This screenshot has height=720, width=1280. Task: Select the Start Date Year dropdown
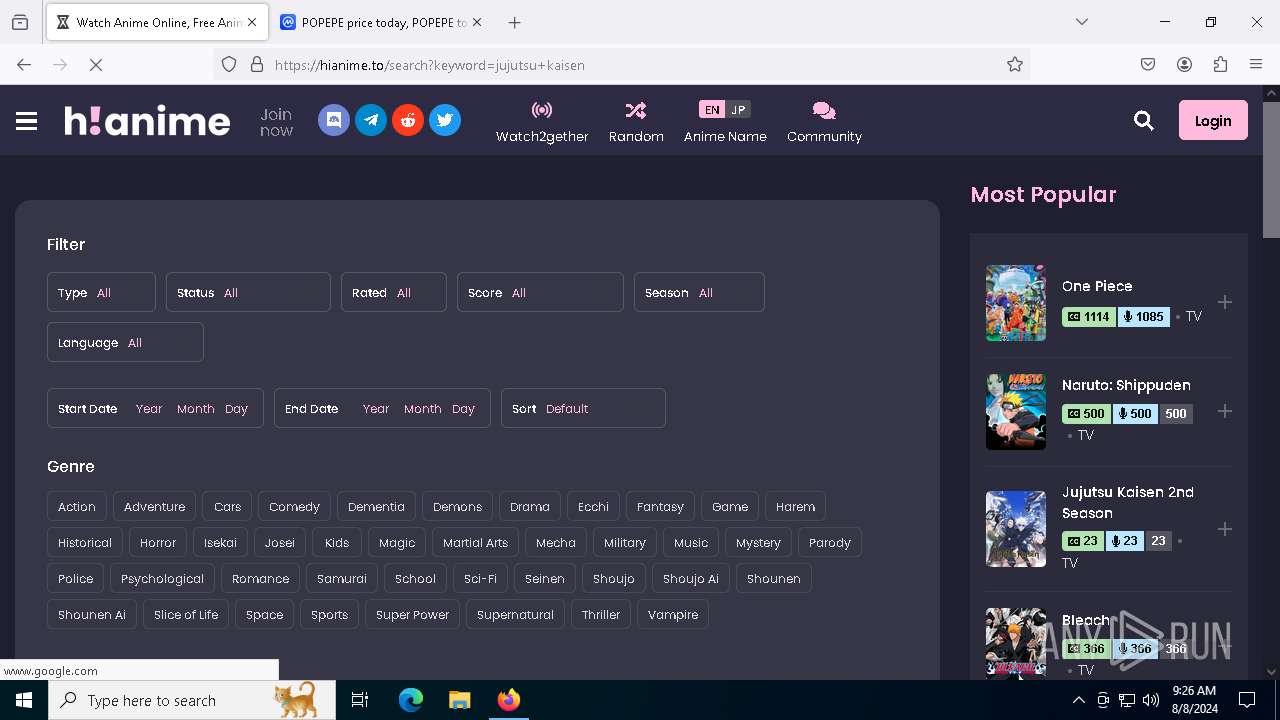pos(149,409)
